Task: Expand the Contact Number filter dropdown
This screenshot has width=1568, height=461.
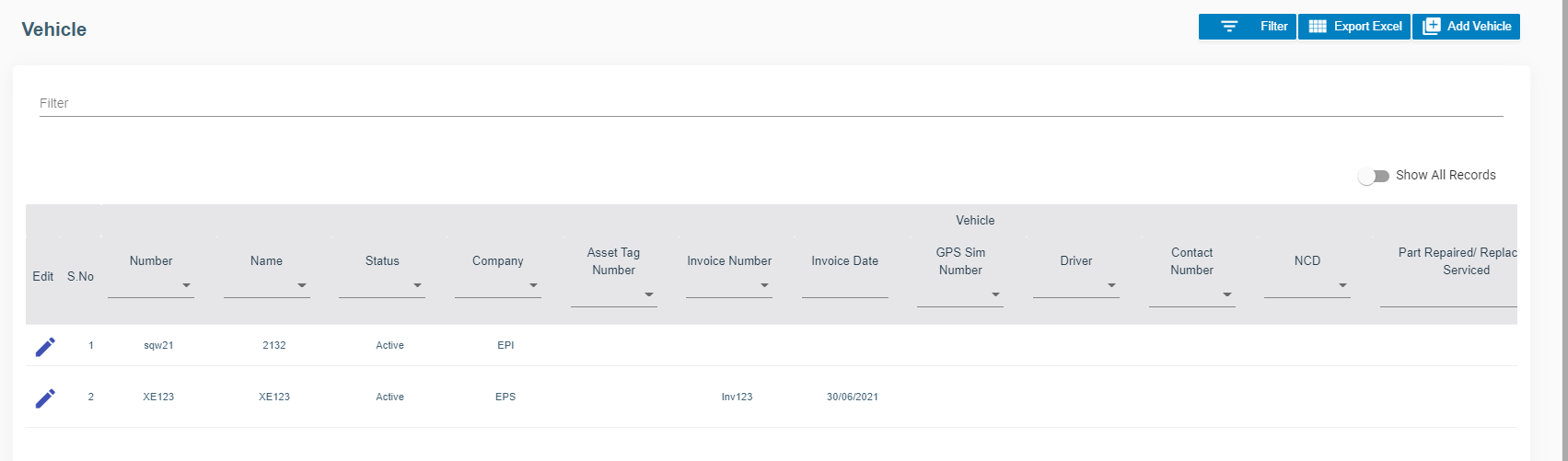Action: tap(1227, 295)
